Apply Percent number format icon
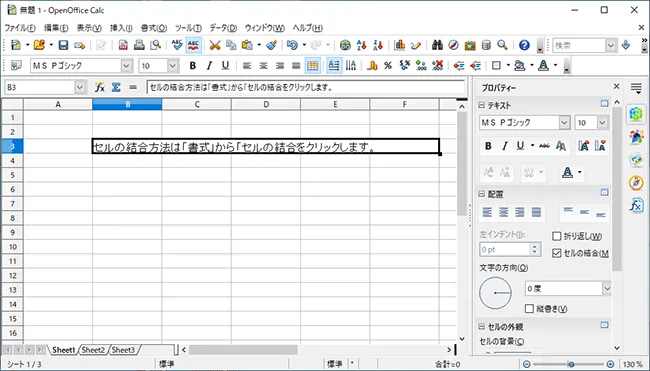 click(x=388, y=65)
